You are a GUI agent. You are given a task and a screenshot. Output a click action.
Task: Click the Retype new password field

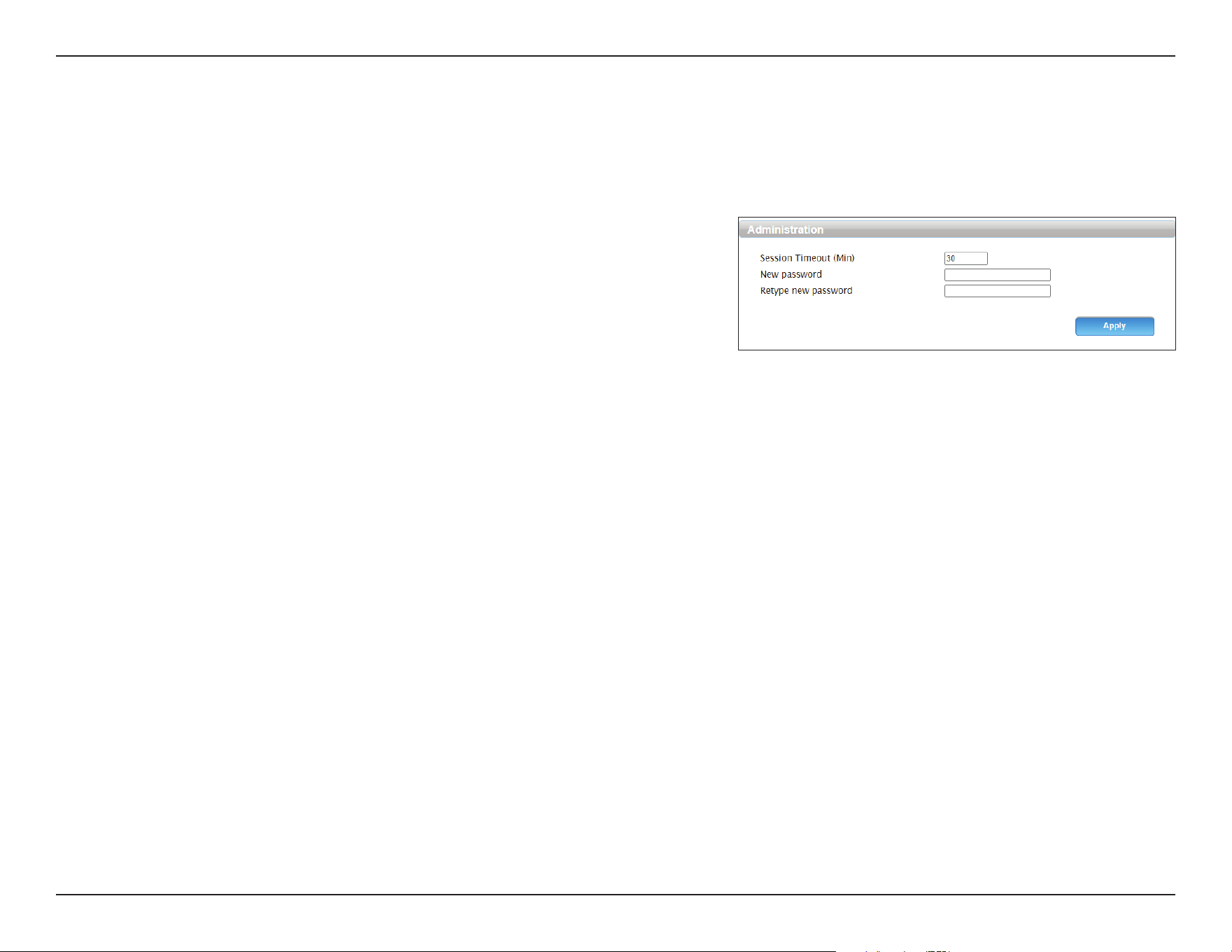click(997, 291)
